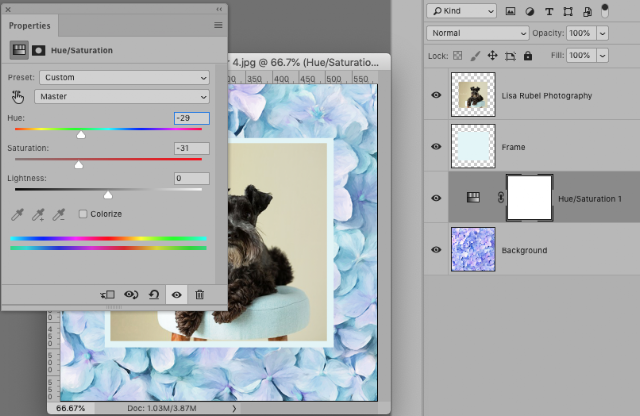The height and width of the screenshot is (416, 640).
Task: Click the mask link chain icon
Action: (x=501, y=198)
